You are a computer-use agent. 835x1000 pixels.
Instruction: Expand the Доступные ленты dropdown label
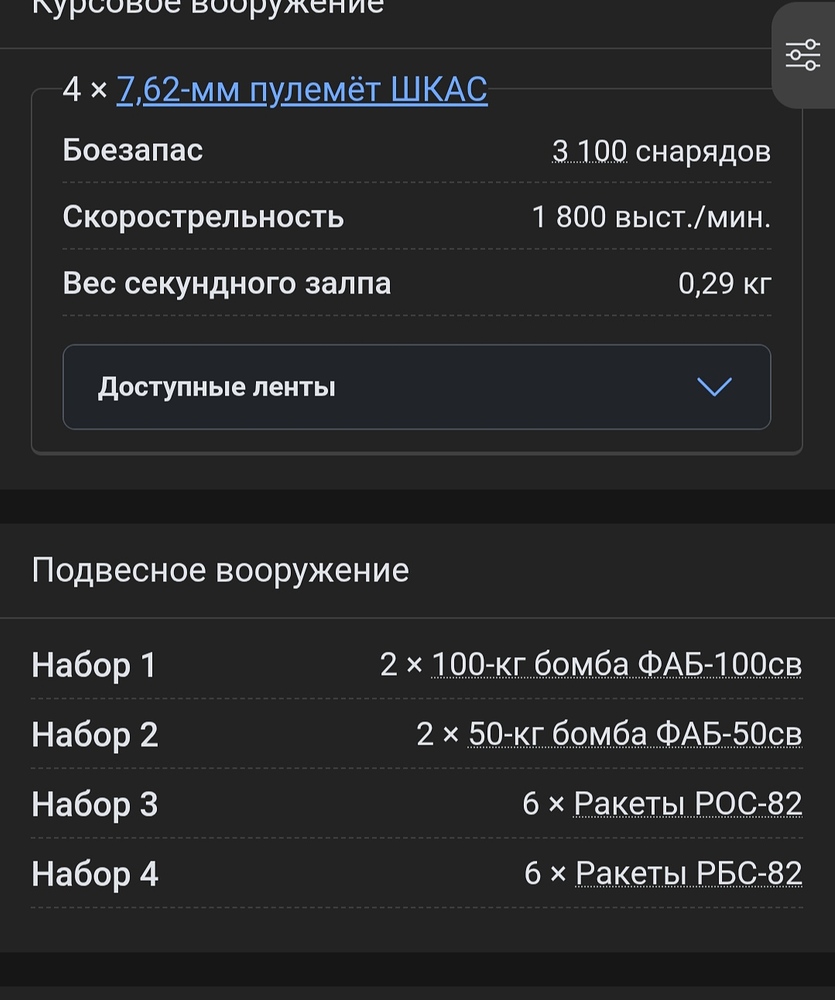(x=217, y=387)
